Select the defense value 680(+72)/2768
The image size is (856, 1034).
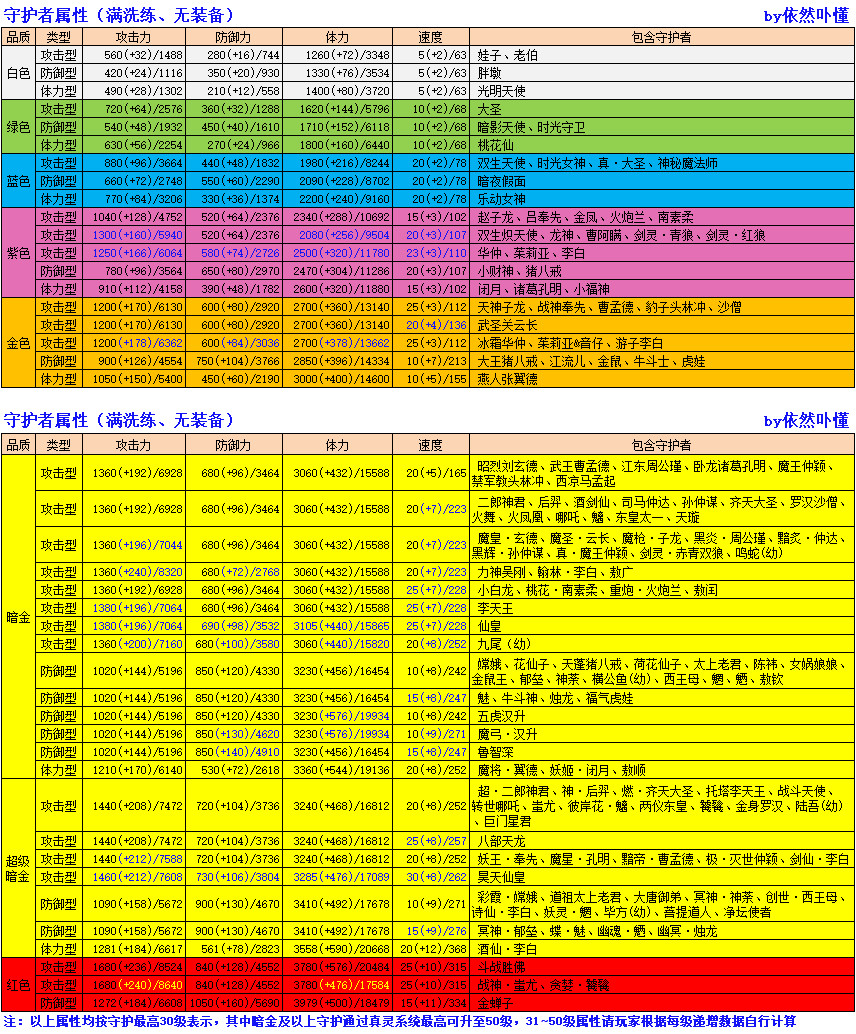pos(240,572)
